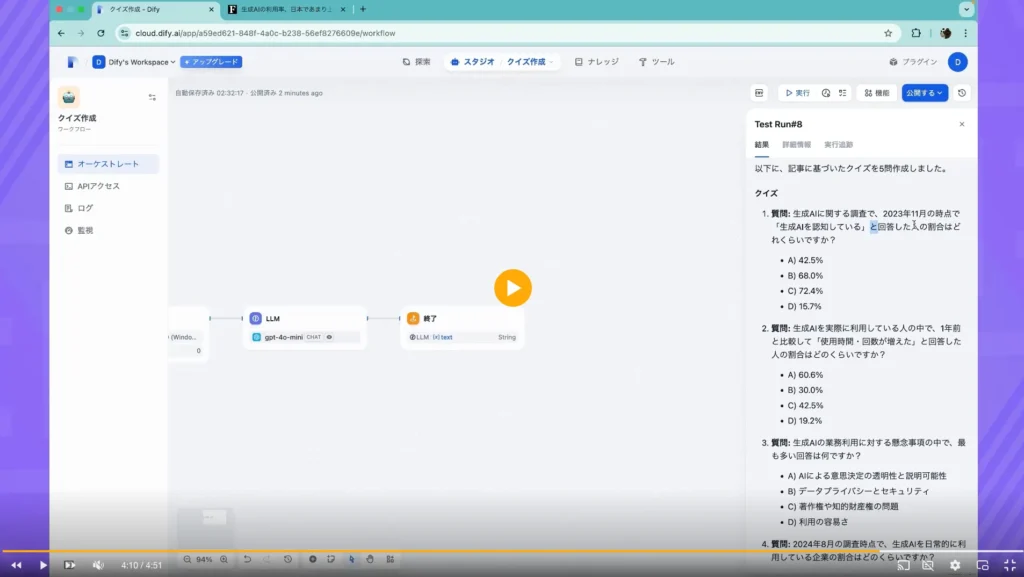Screen dimensions: 1024x577
Task: Open the checklist icon beside run
Action: (x=843, y=93)
